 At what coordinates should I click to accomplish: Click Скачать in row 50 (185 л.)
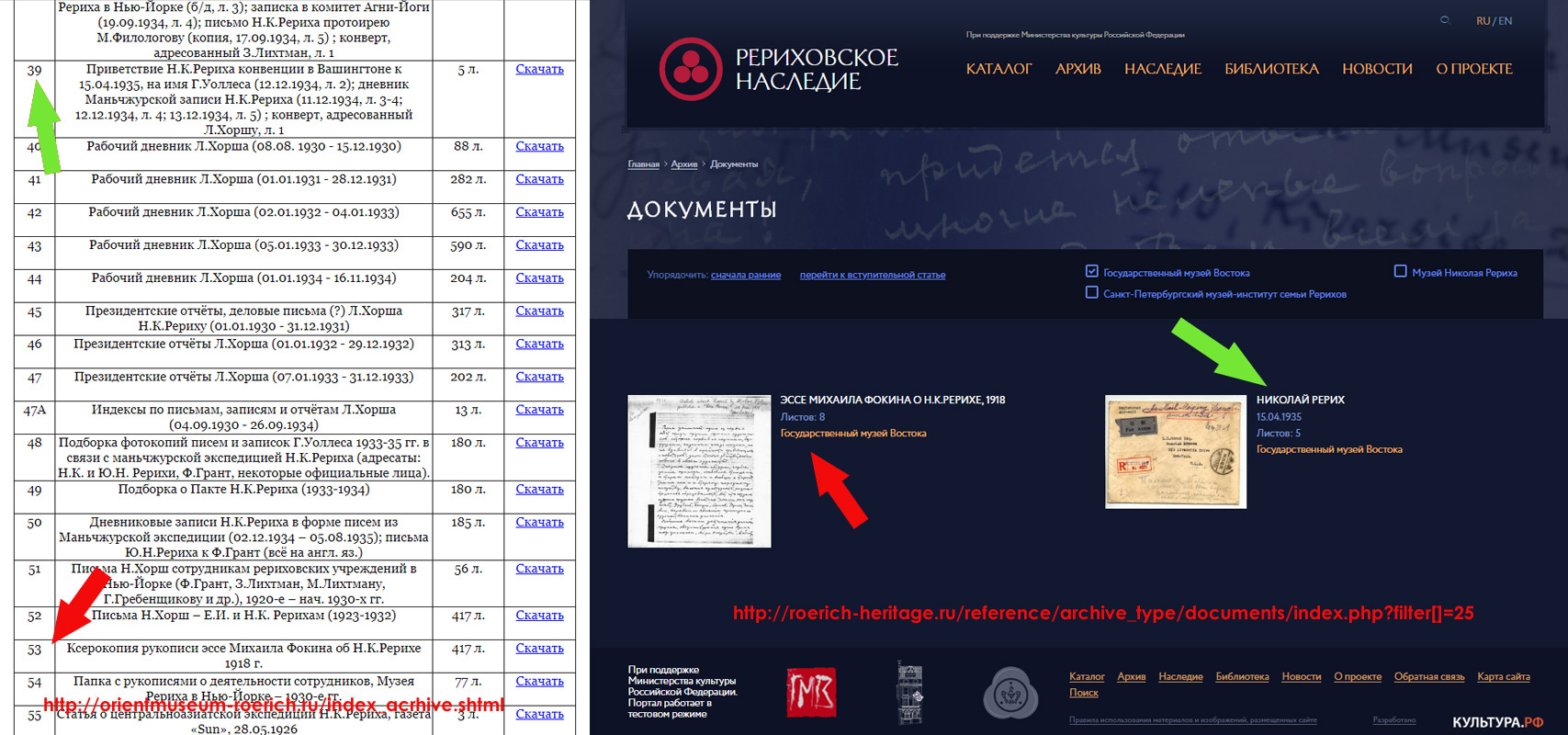[x=539, y=522]
